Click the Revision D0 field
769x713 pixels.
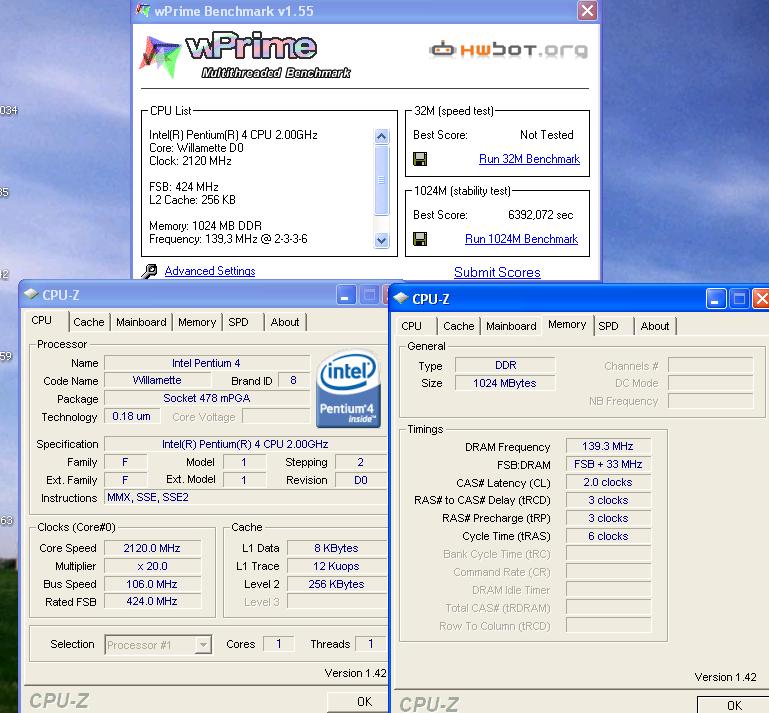click(x=361, y=480)
